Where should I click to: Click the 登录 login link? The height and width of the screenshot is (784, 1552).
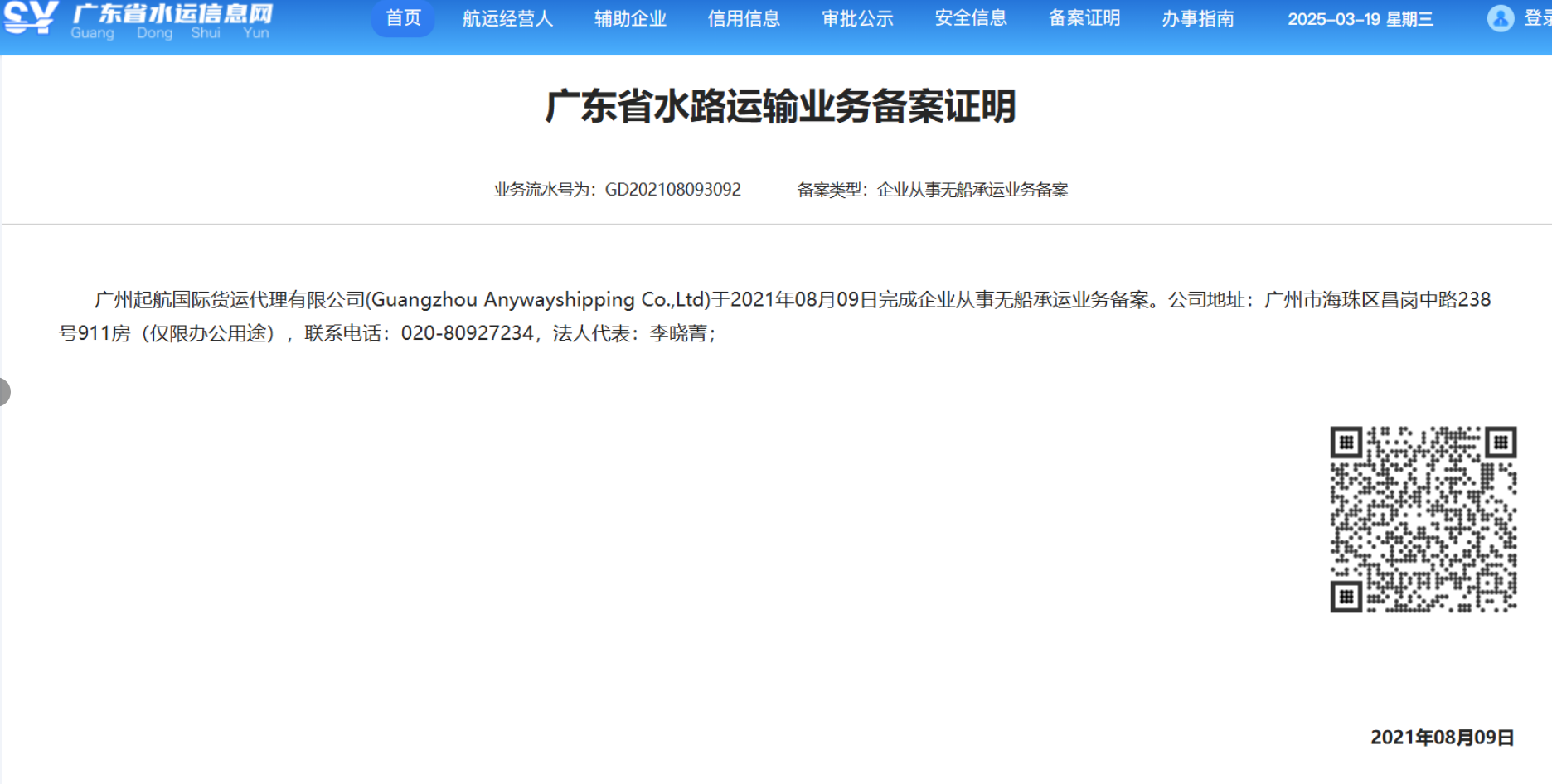(1537, 18)
